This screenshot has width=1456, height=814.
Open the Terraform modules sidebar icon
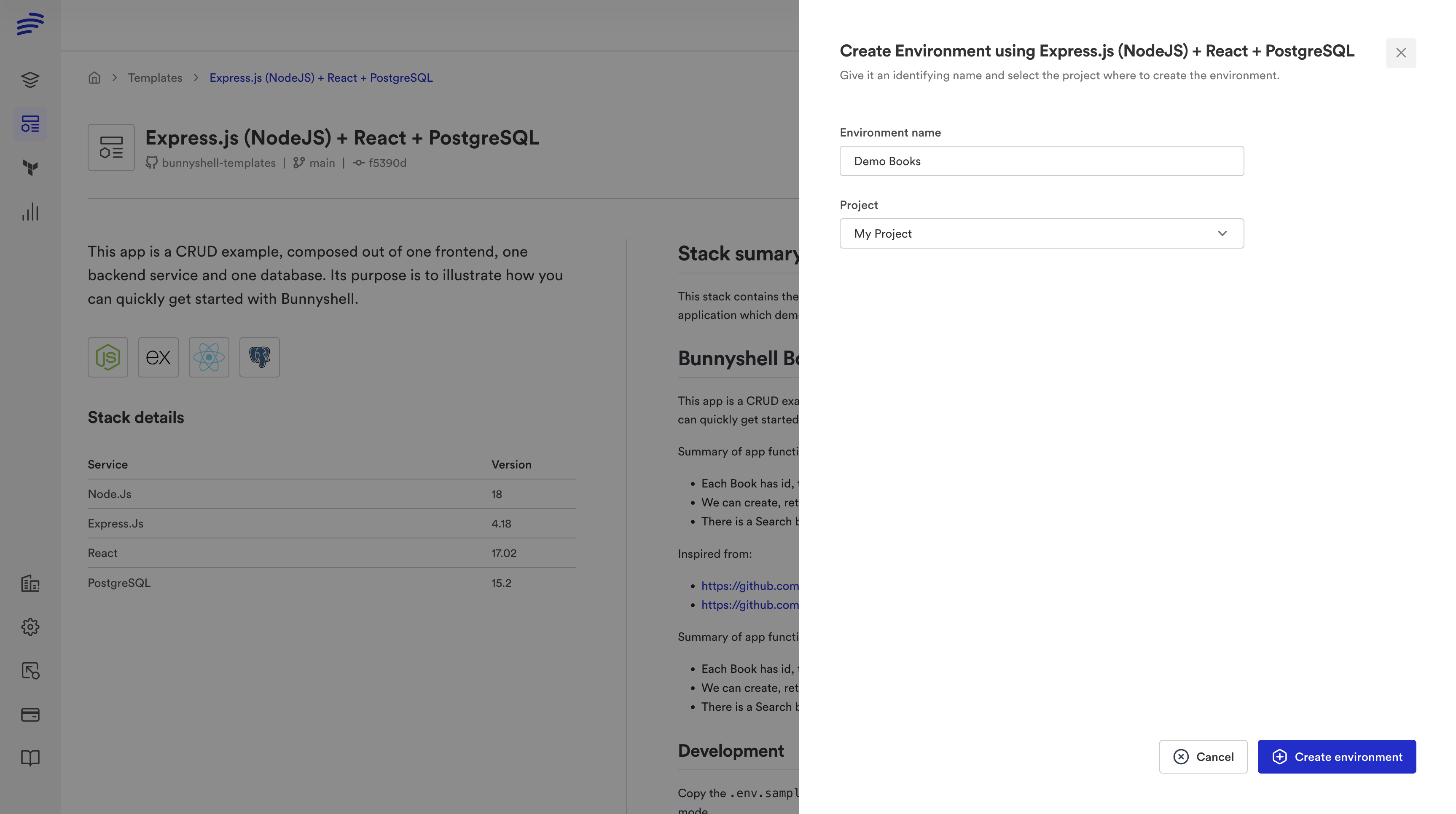click(x=30, y=168)
